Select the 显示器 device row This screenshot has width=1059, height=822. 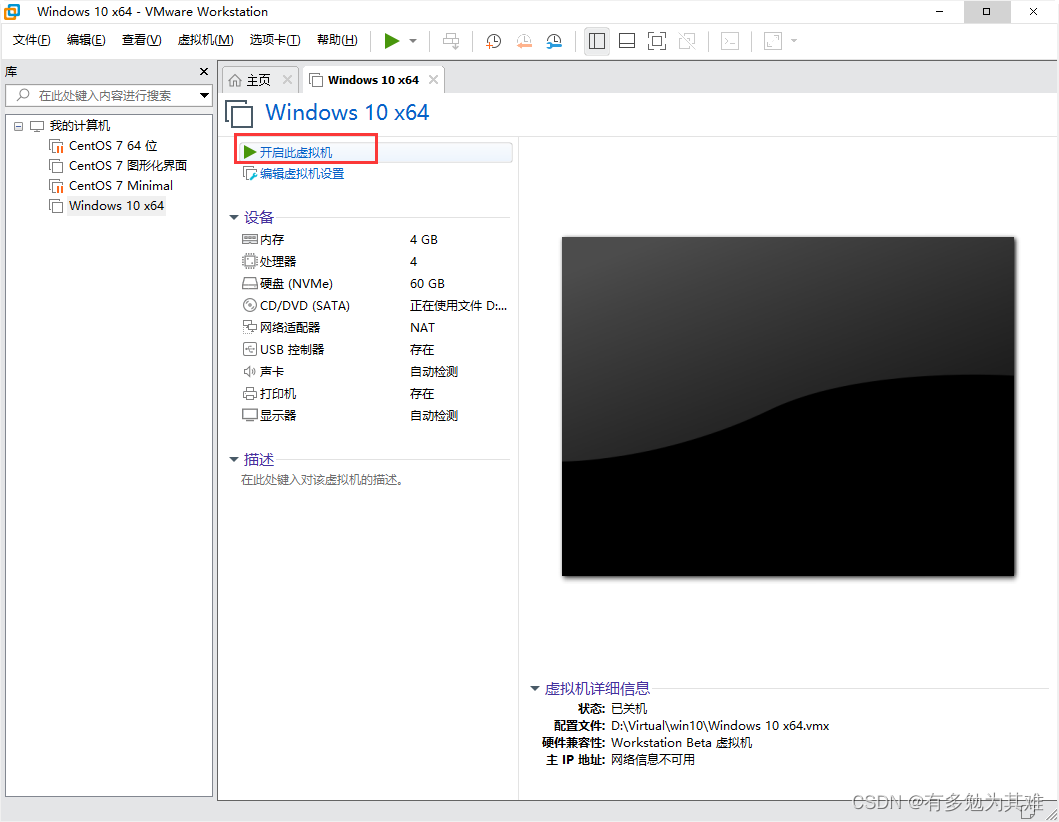pos(375,415)
